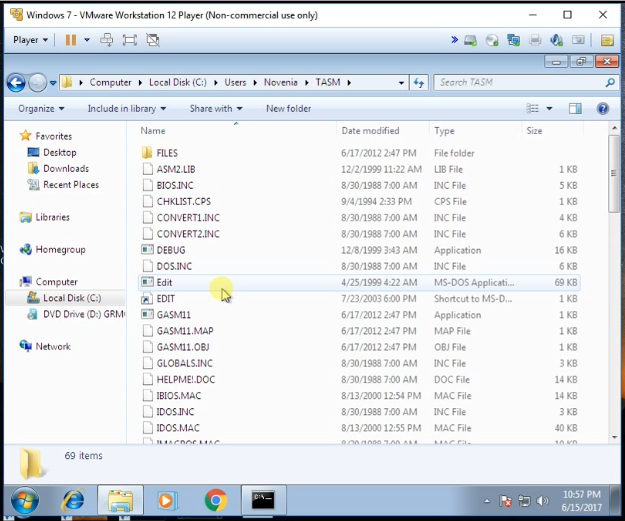The height and width of the screenshot is (521, 625).
Task: Click the Change your view icon
Action: tap(533, 108)
